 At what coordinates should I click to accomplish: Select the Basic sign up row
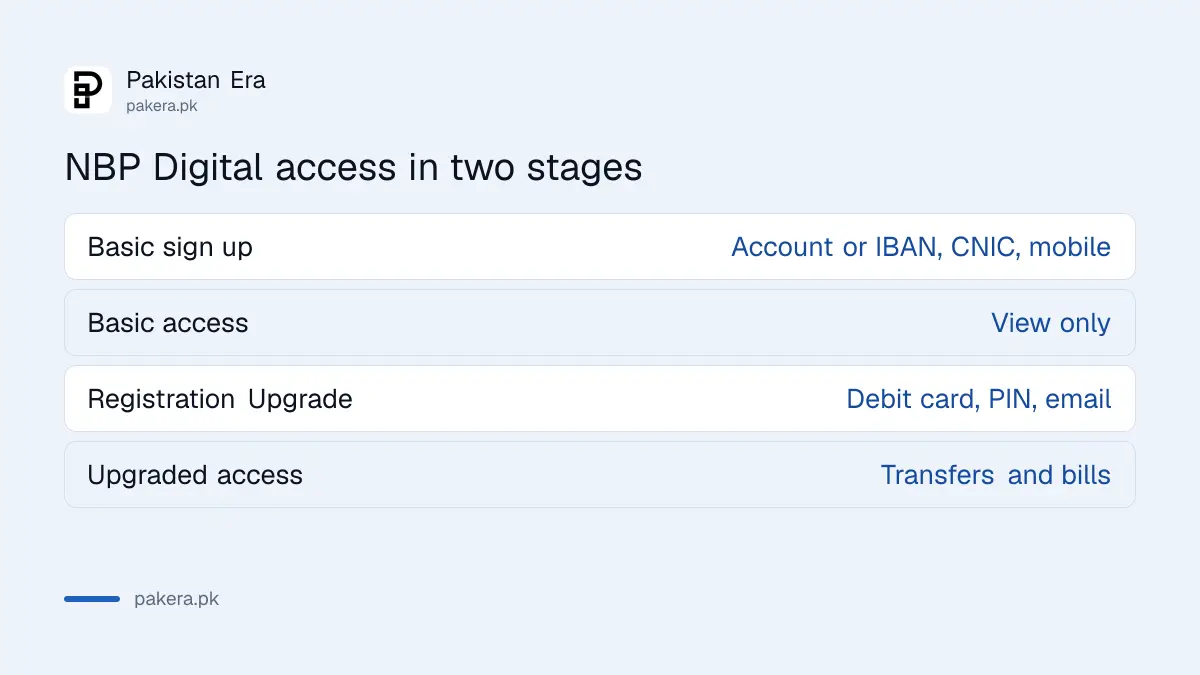pyautogui.click(x=600, y=246)
